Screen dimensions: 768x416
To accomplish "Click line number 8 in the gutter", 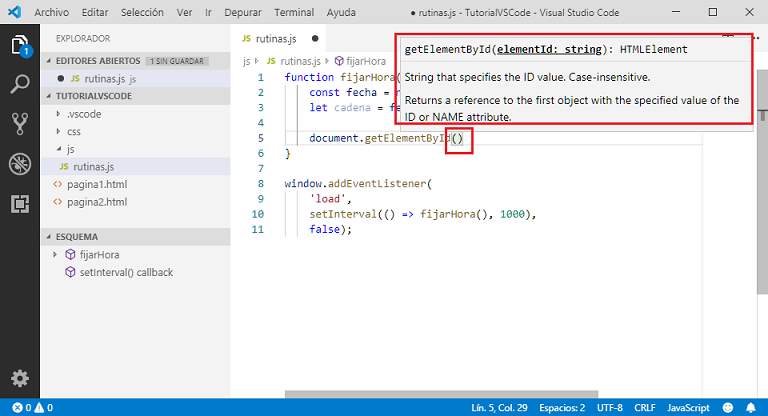I will point(260,184).
